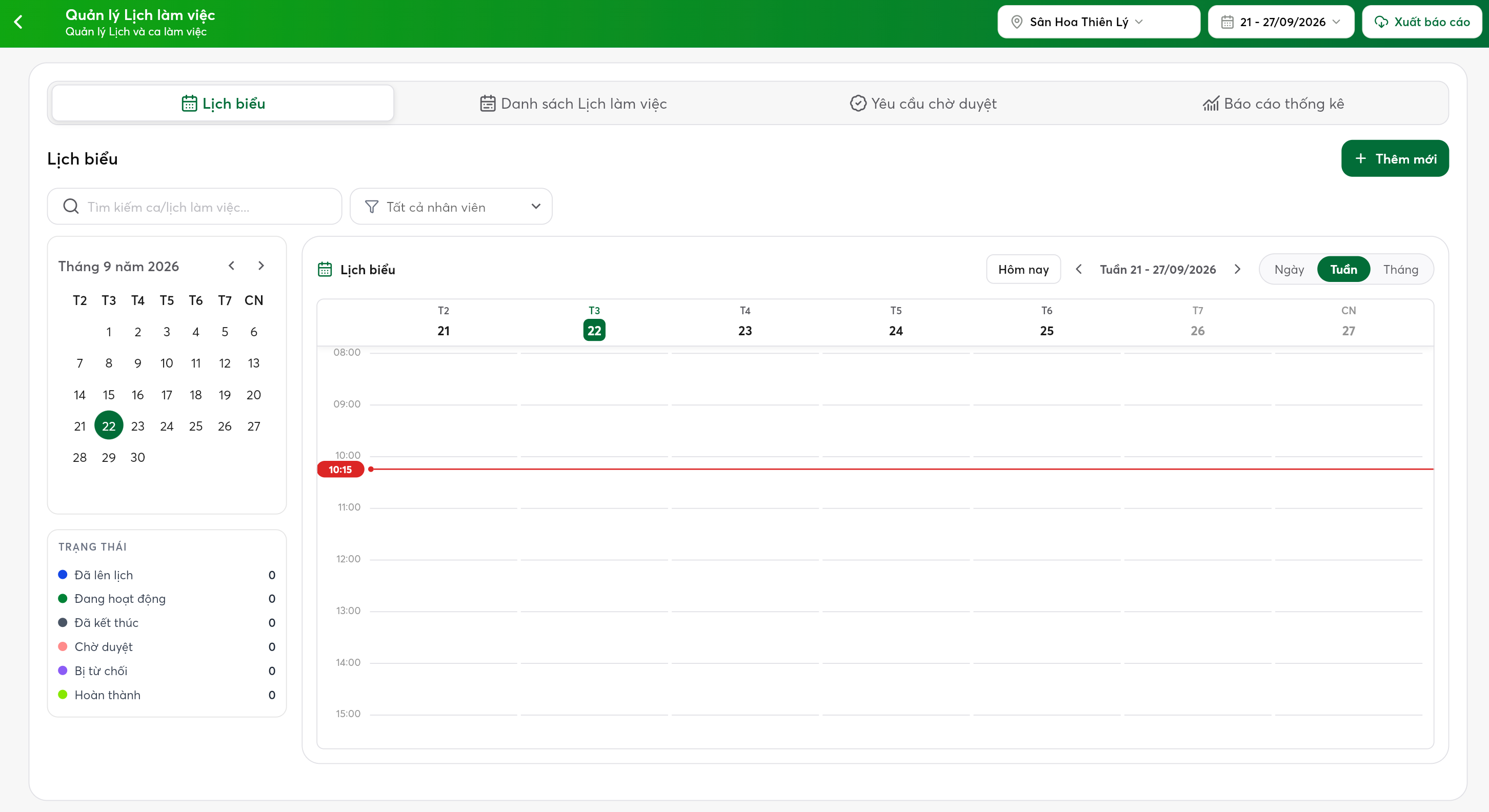Click the Chờ duyệt status row
This screenshot has width=1489, height=812.
(x=167, y=647)
